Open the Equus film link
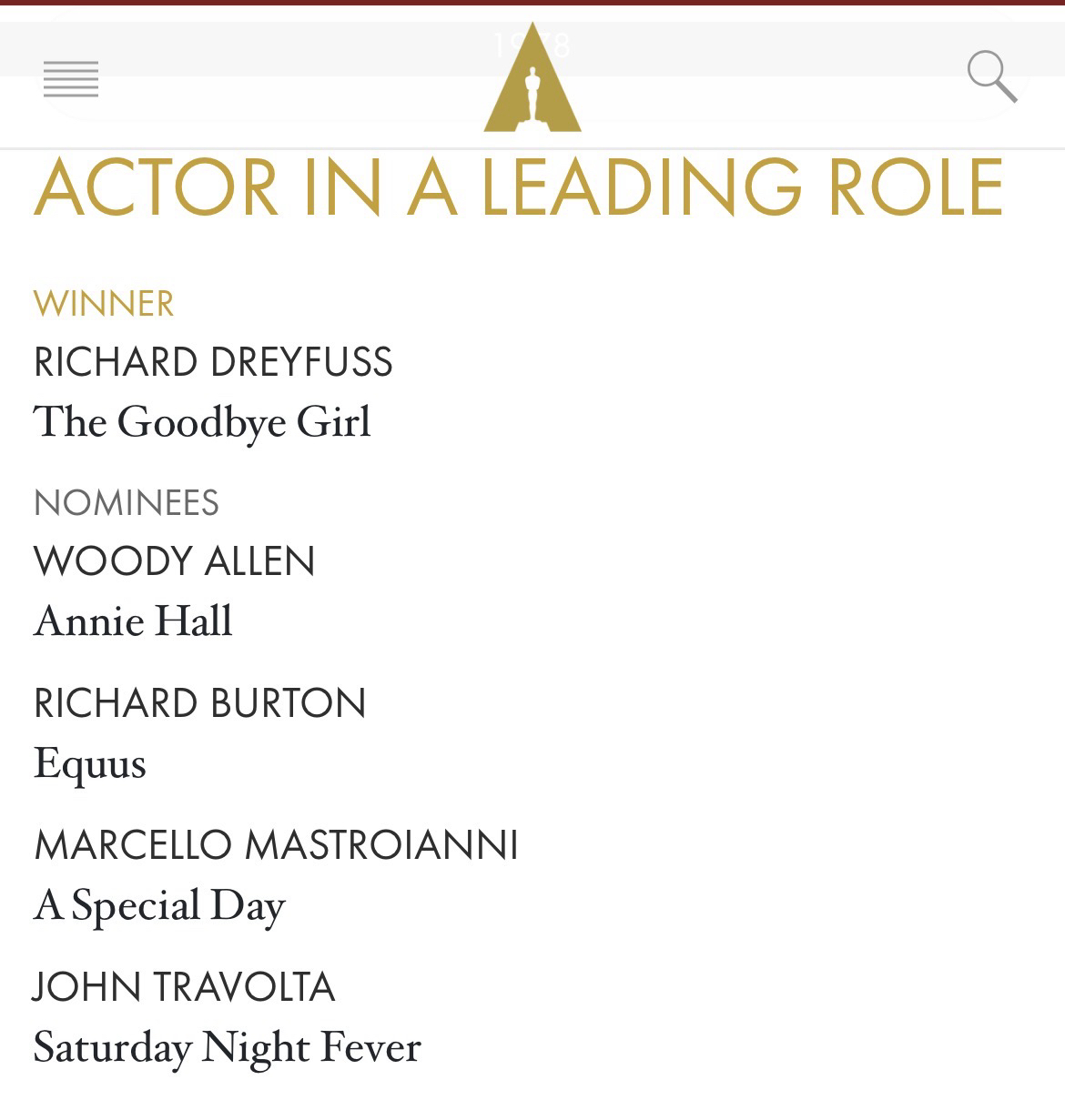 [x=90, y=763]
